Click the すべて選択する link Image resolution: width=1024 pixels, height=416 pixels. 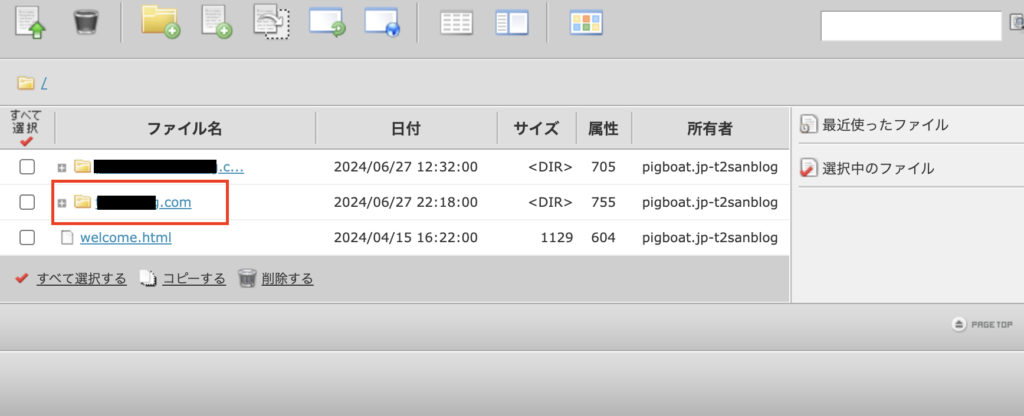click(81, 279)
